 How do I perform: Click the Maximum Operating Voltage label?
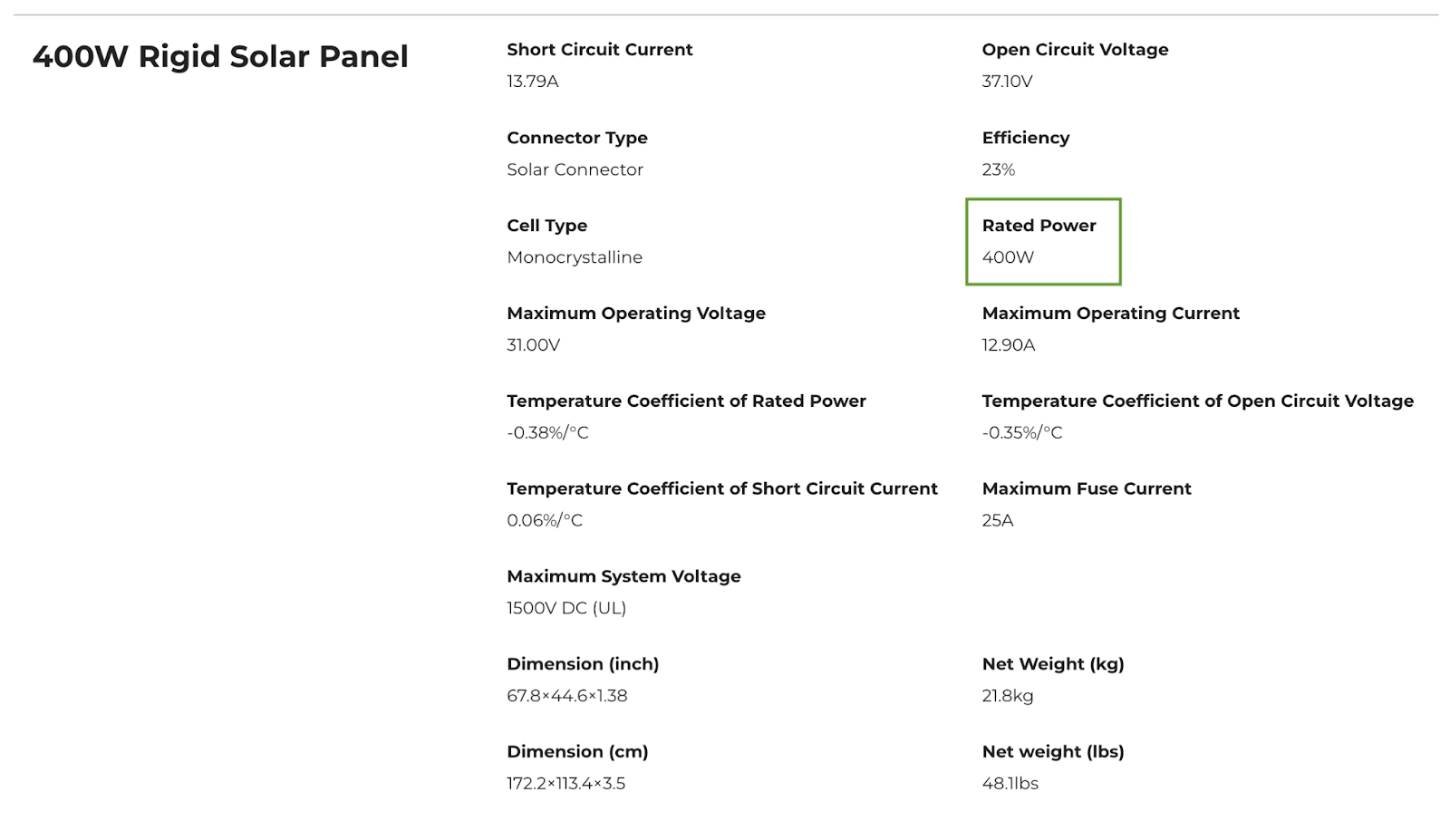635,314
